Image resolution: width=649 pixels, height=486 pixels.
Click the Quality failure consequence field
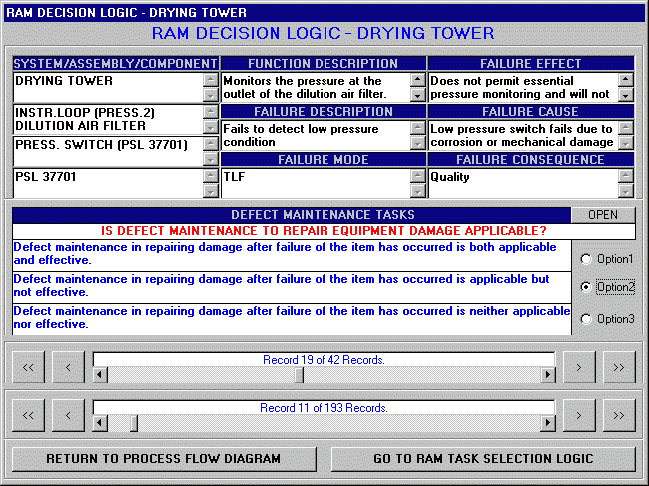pyautogui.click(x=524, y=183)
